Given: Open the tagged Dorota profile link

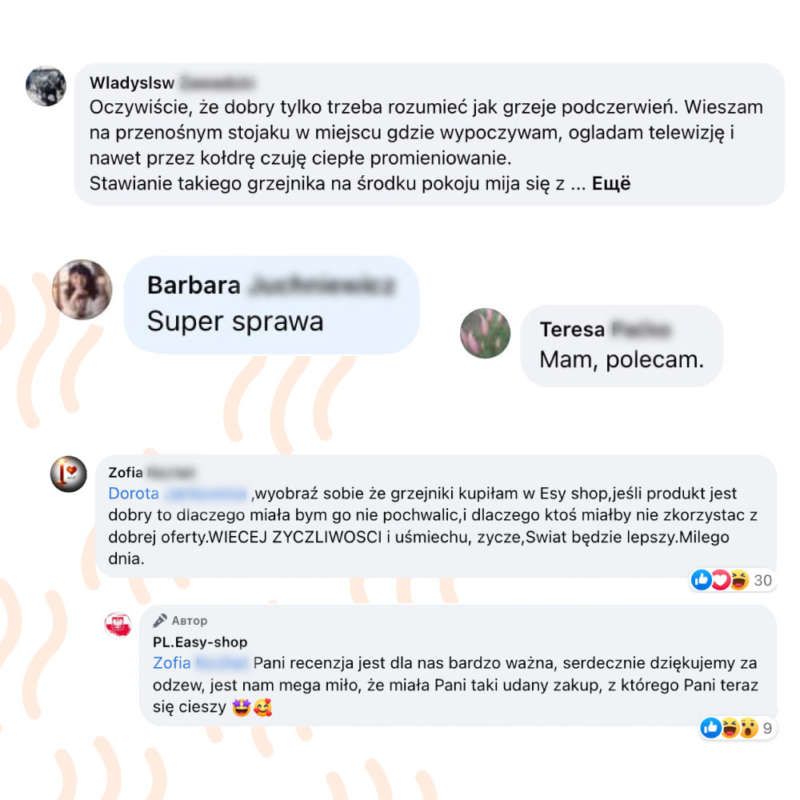Looking at the screenshot, I should 178,493.
